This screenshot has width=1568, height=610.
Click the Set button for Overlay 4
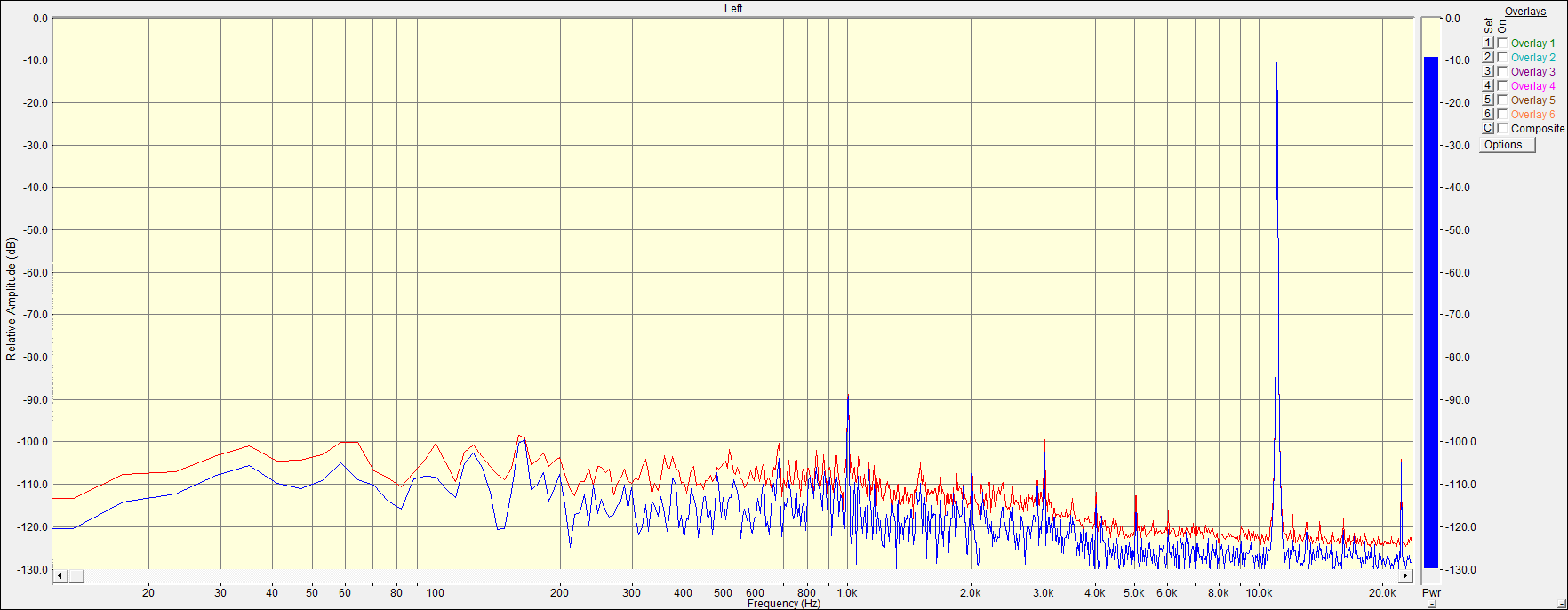click(x=1487, y=85)
